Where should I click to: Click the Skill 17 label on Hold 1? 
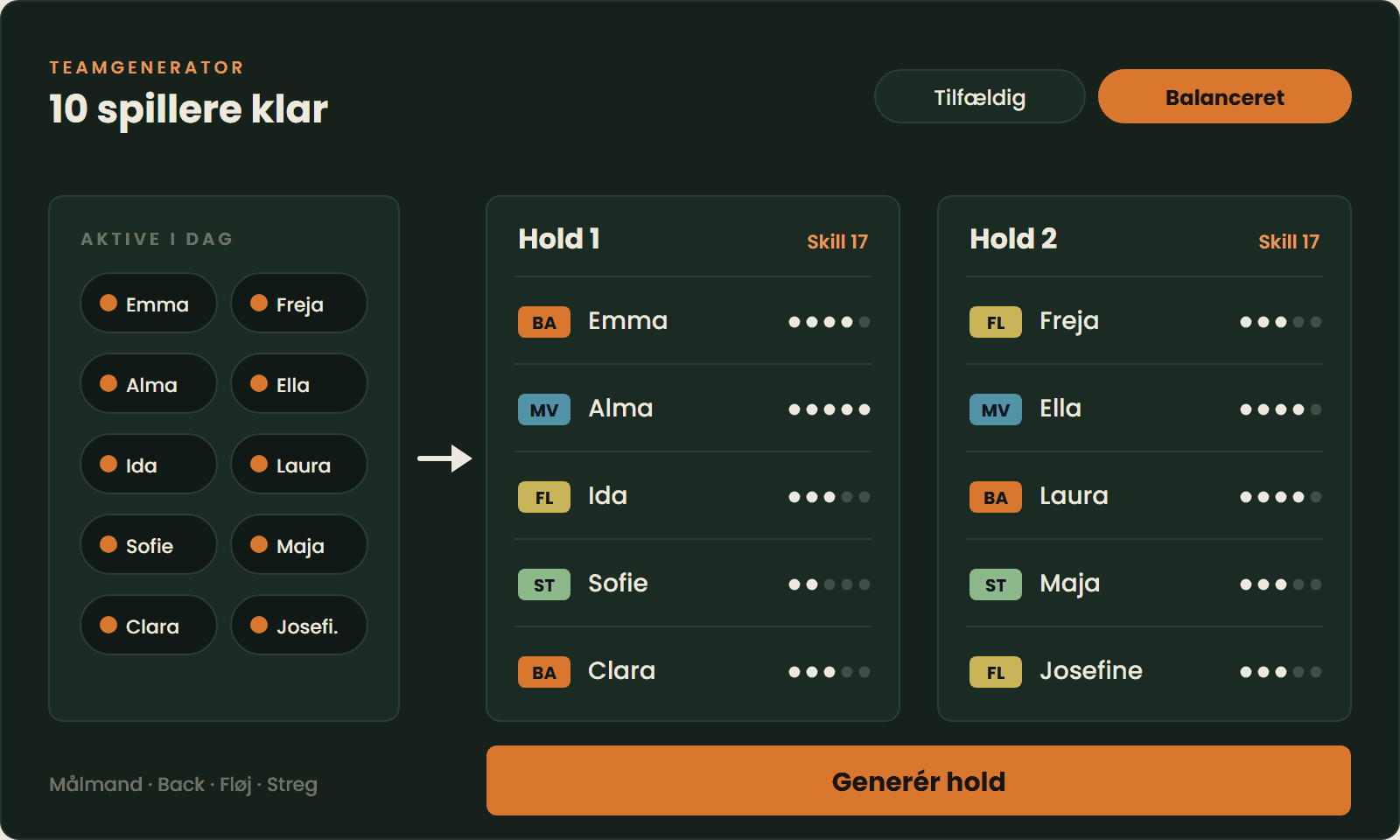click(837, 241)
